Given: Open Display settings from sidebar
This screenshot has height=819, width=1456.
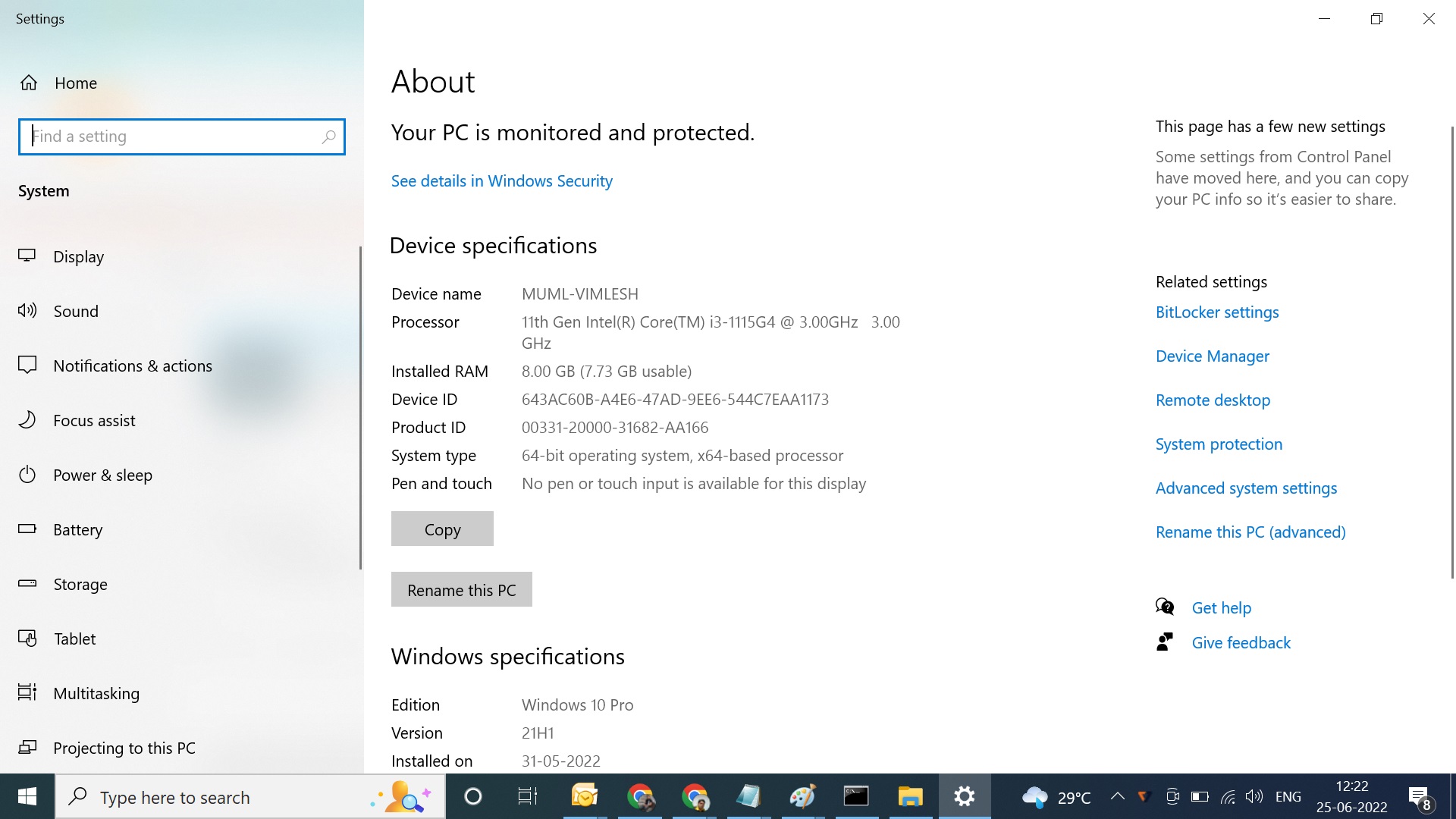Looking at the screenshot, I should pos(78,257).
